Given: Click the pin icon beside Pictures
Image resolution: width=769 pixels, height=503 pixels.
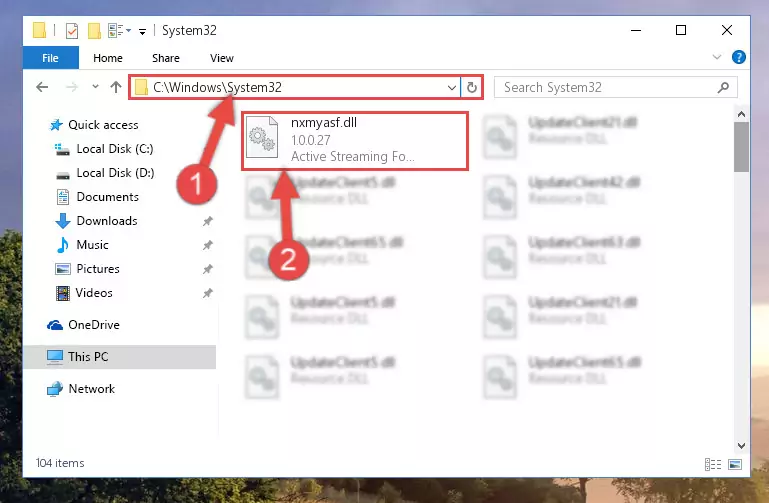Looking at the screenshot, I should pyautogui.click(x=208, y=269).
